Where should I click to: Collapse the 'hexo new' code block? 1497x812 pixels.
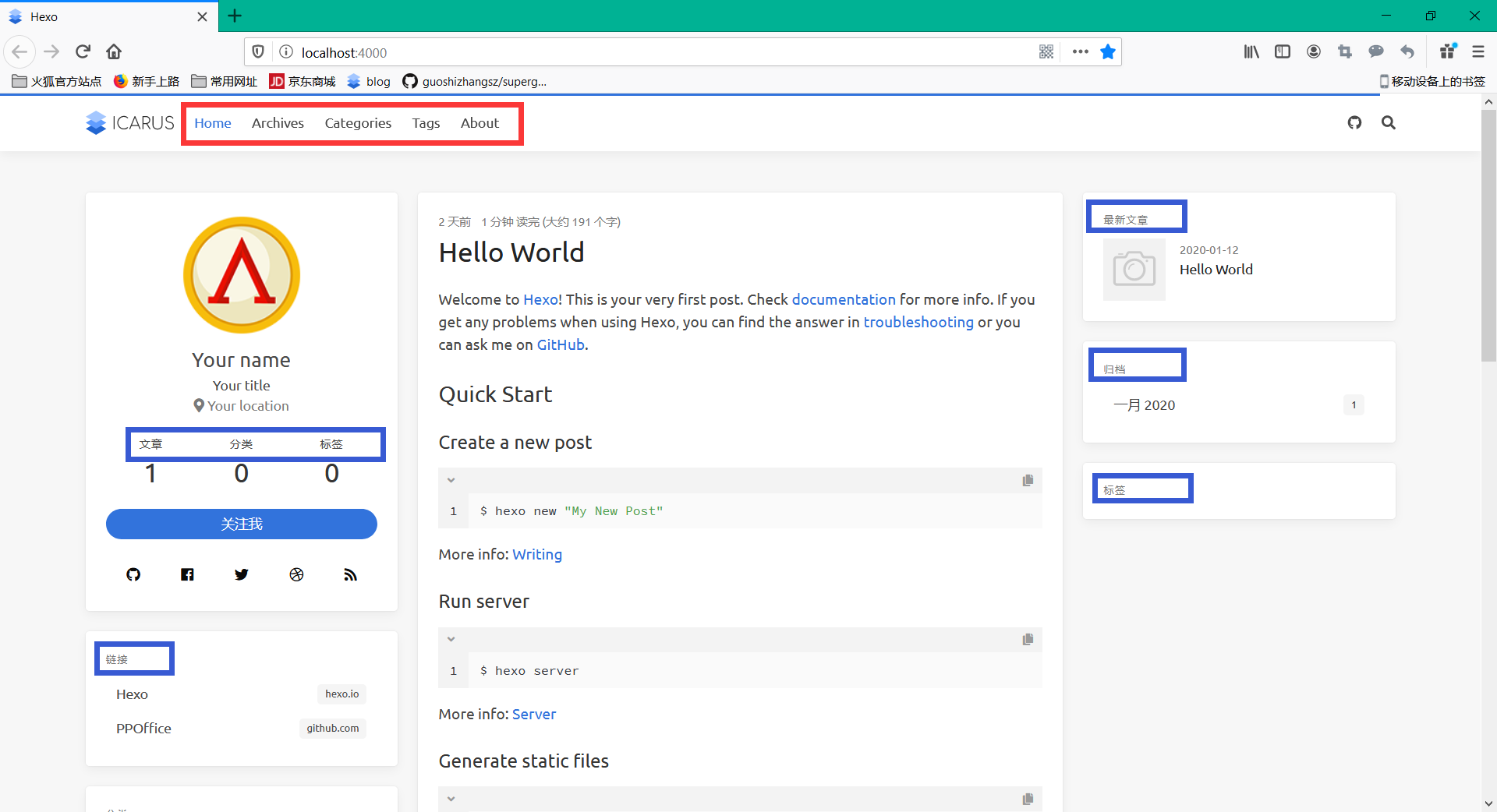(x=451, y=480)
